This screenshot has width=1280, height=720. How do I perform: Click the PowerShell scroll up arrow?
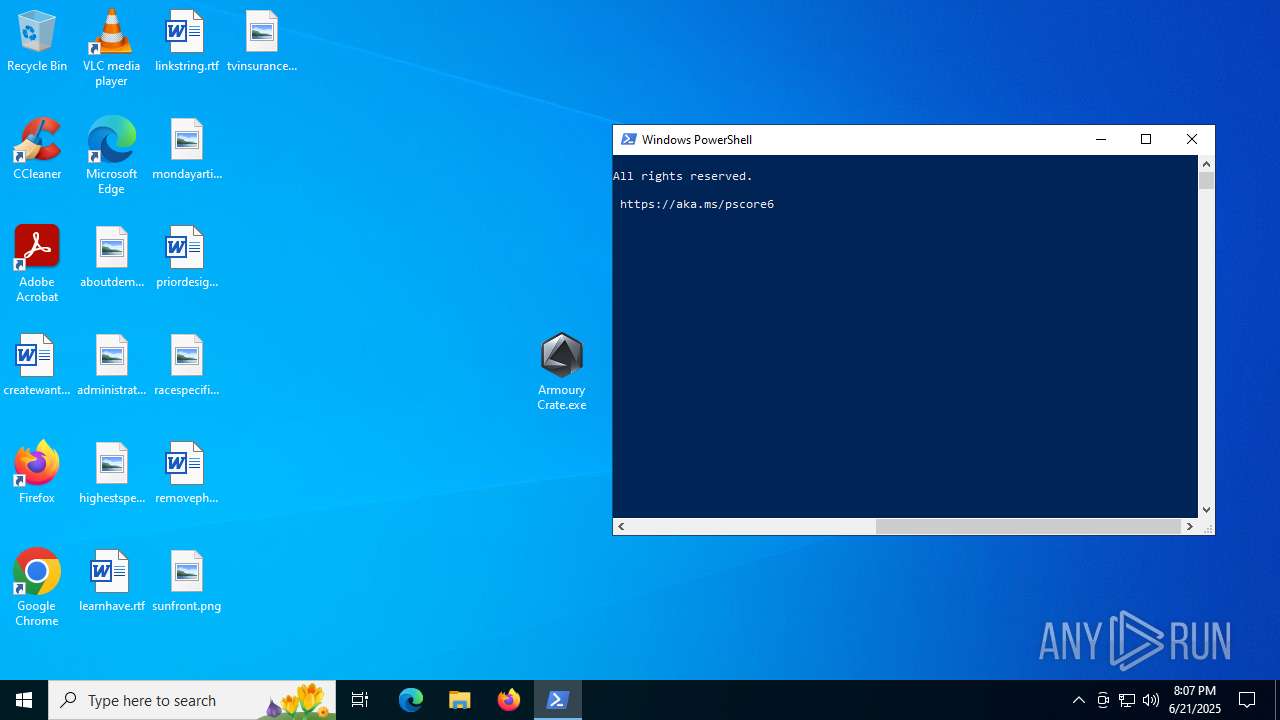click(1206, 164)
